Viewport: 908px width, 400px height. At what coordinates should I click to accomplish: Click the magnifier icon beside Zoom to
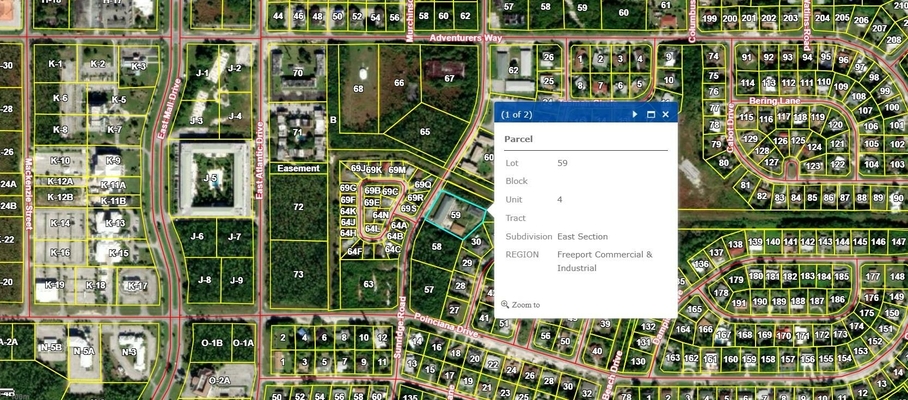click(x=506, y=305)
